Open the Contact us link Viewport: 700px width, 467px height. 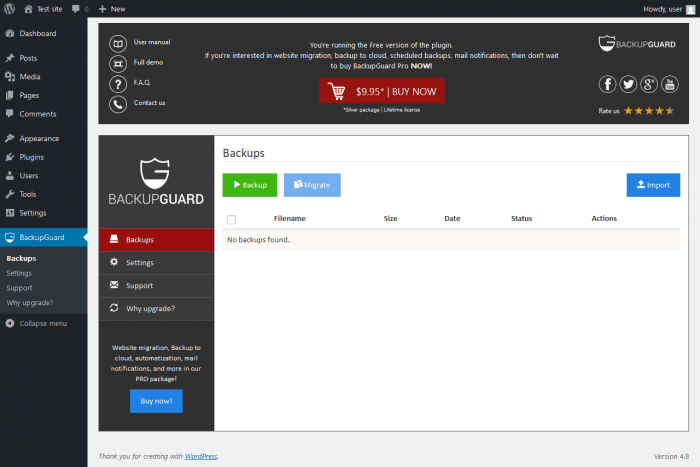pos(150,103)
